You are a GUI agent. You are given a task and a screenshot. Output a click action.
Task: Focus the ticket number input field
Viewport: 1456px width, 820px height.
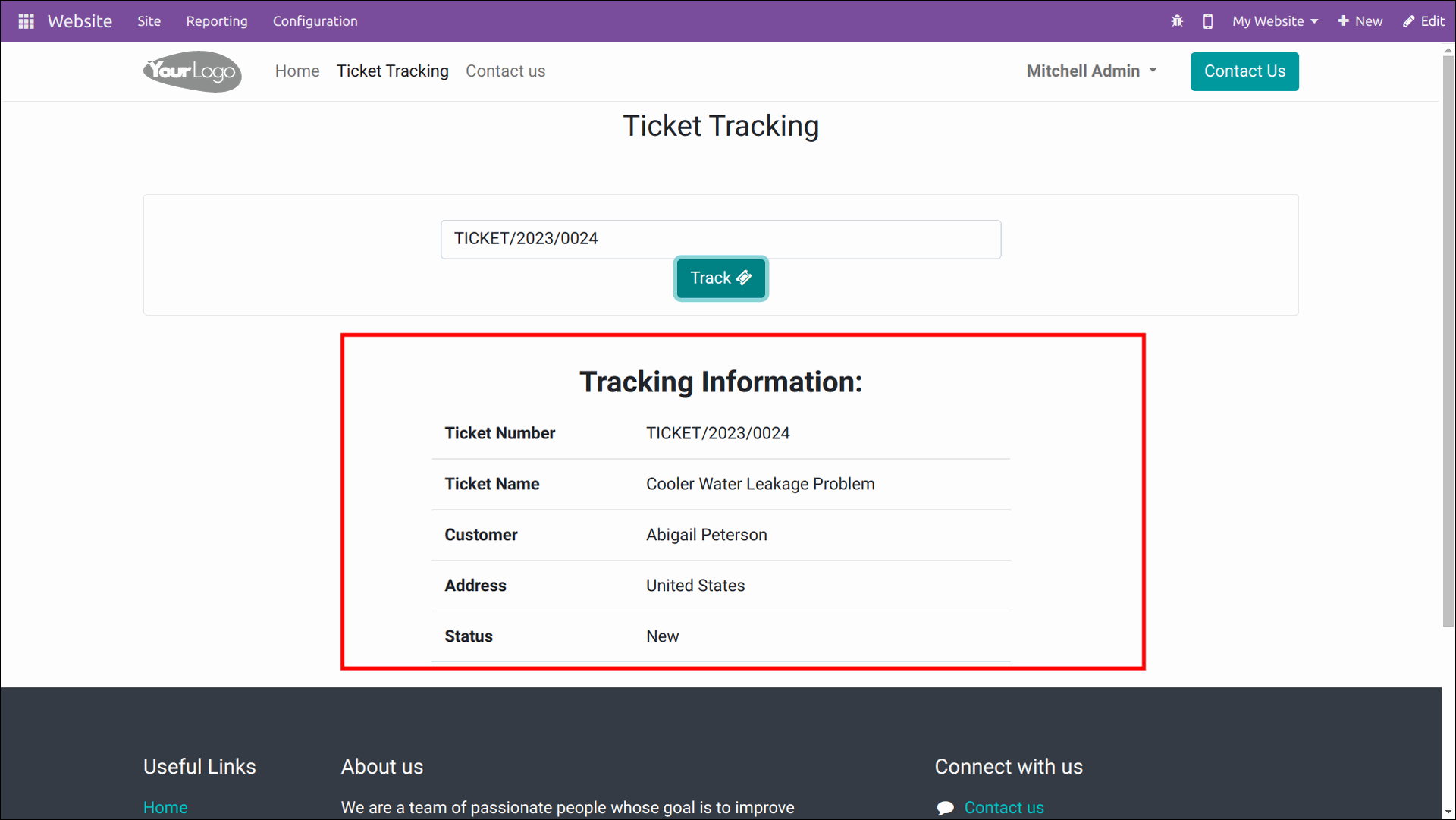point(721,239)
